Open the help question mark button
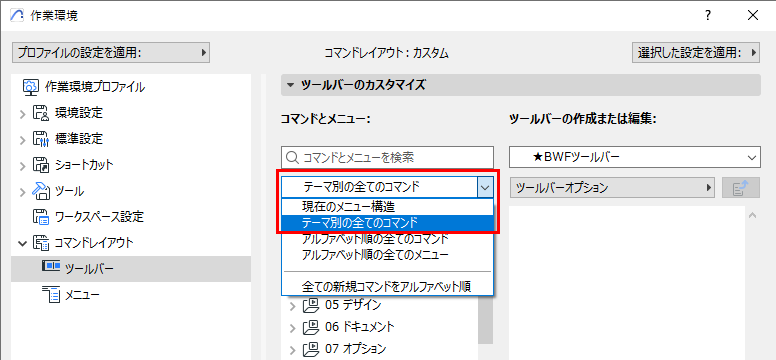The image size is (776, 360). click(709, 15)
